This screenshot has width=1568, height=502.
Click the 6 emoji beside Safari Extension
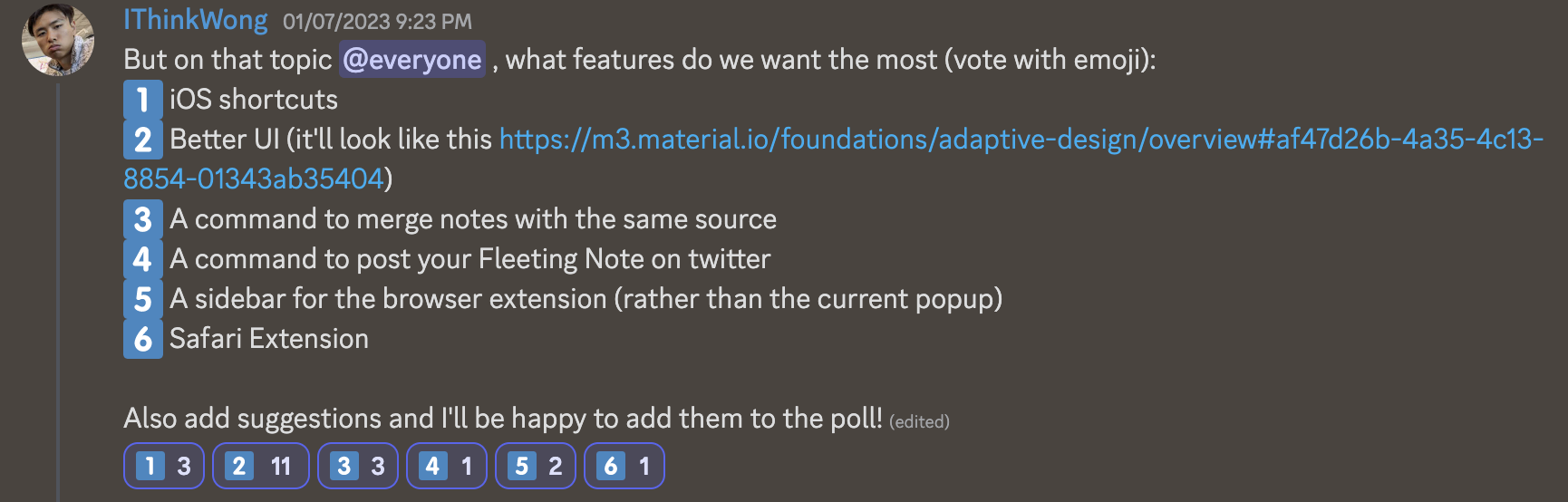142,339
